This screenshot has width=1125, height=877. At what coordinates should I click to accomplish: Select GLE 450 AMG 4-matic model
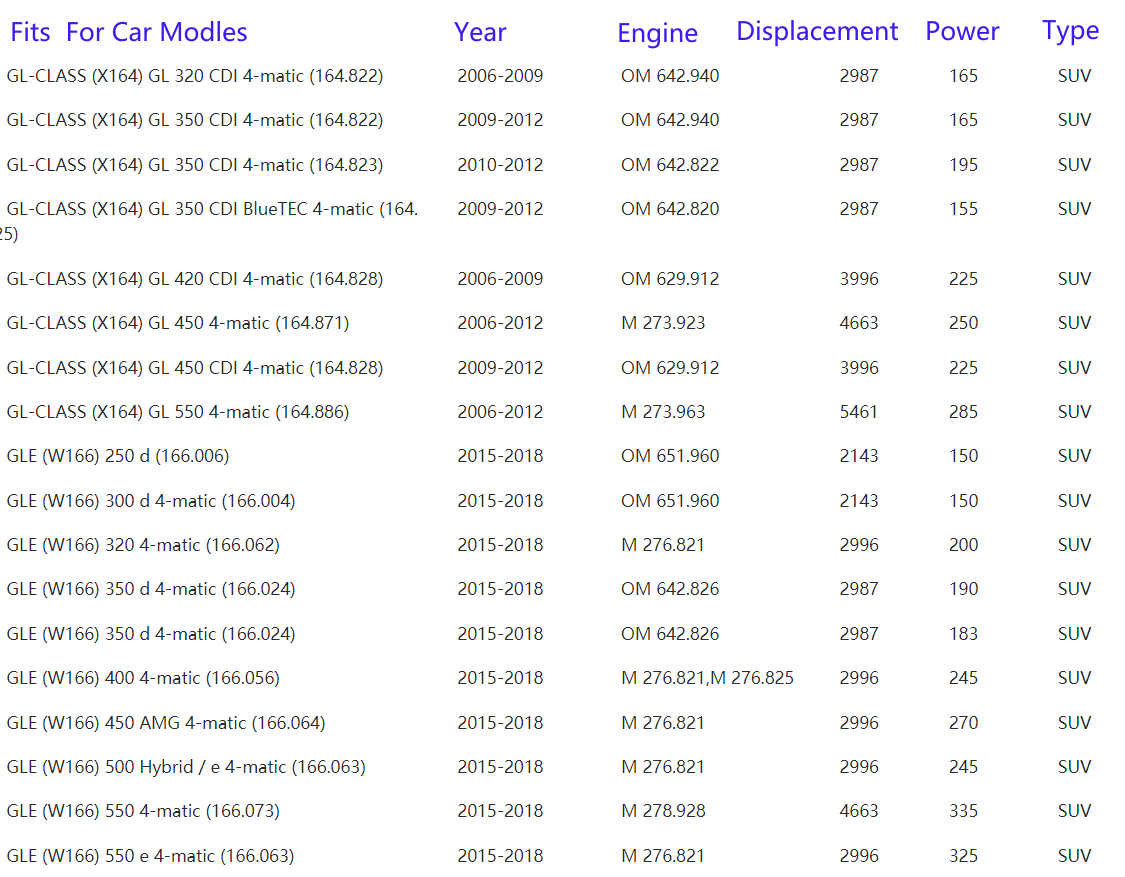click(166, 723)
